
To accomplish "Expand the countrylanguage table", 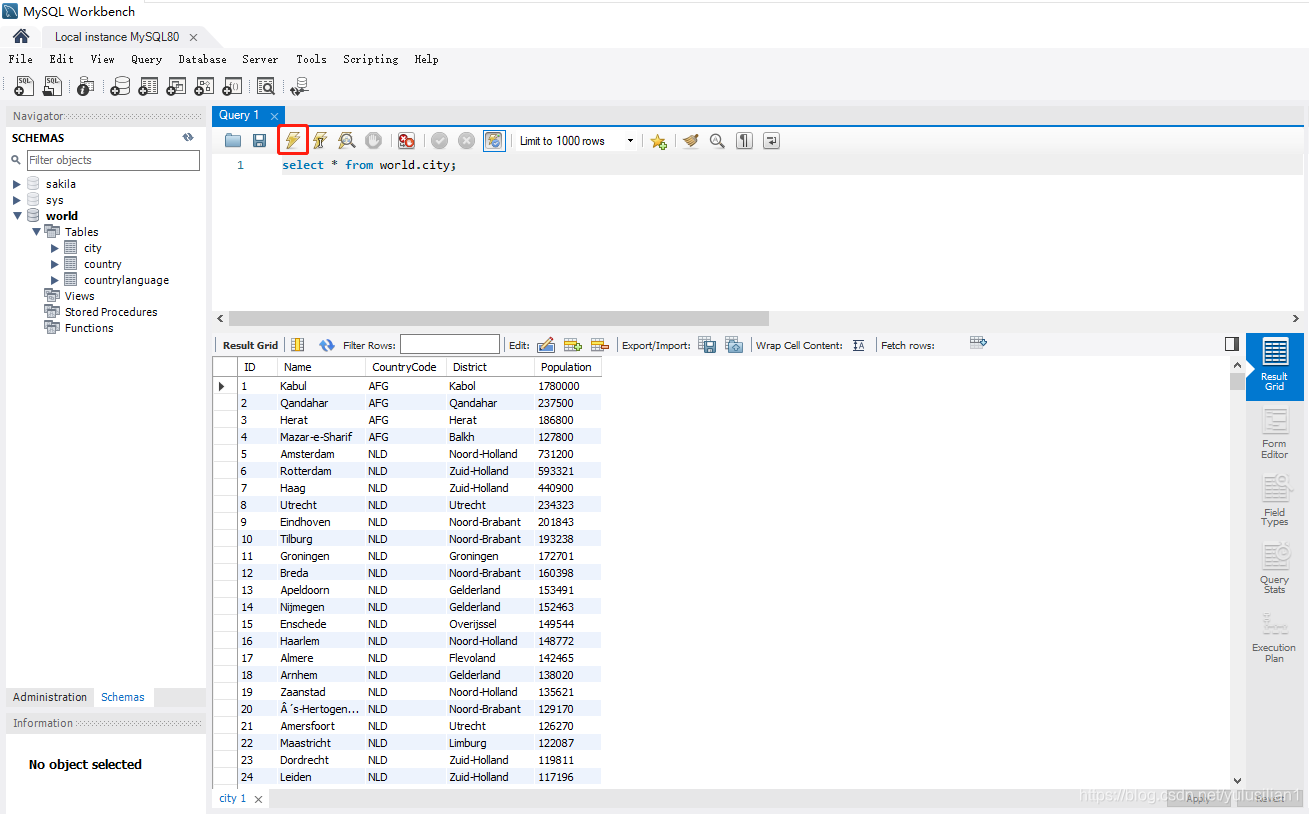I will pos(55,280).
